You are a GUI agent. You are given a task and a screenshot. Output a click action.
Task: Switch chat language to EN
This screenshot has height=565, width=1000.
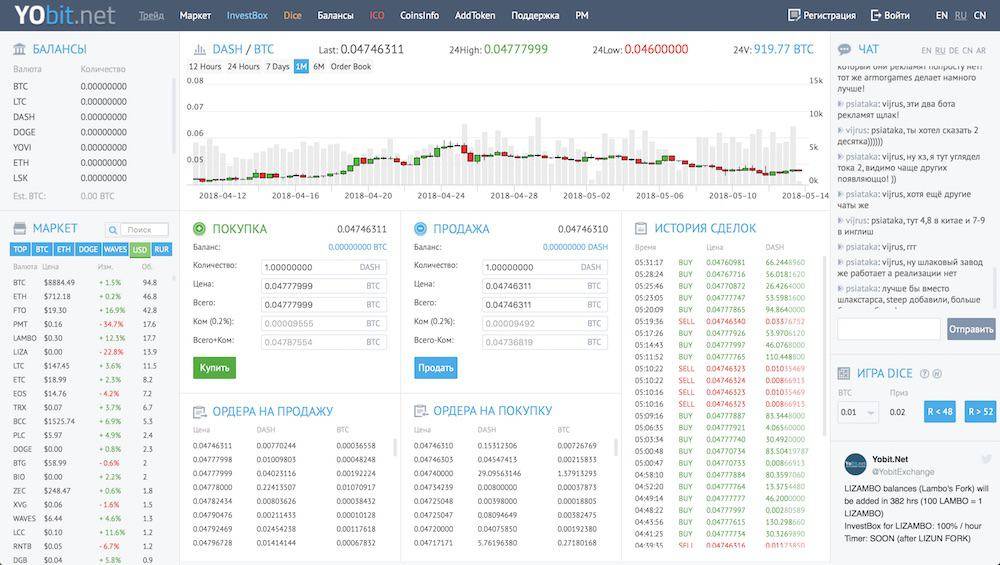[926, 50]
